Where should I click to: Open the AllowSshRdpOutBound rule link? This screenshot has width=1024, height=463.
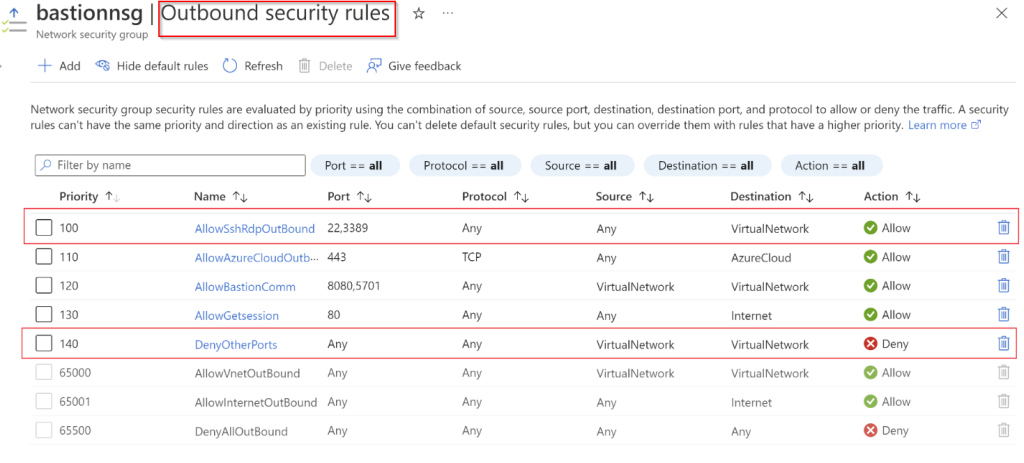pos(254,228)
